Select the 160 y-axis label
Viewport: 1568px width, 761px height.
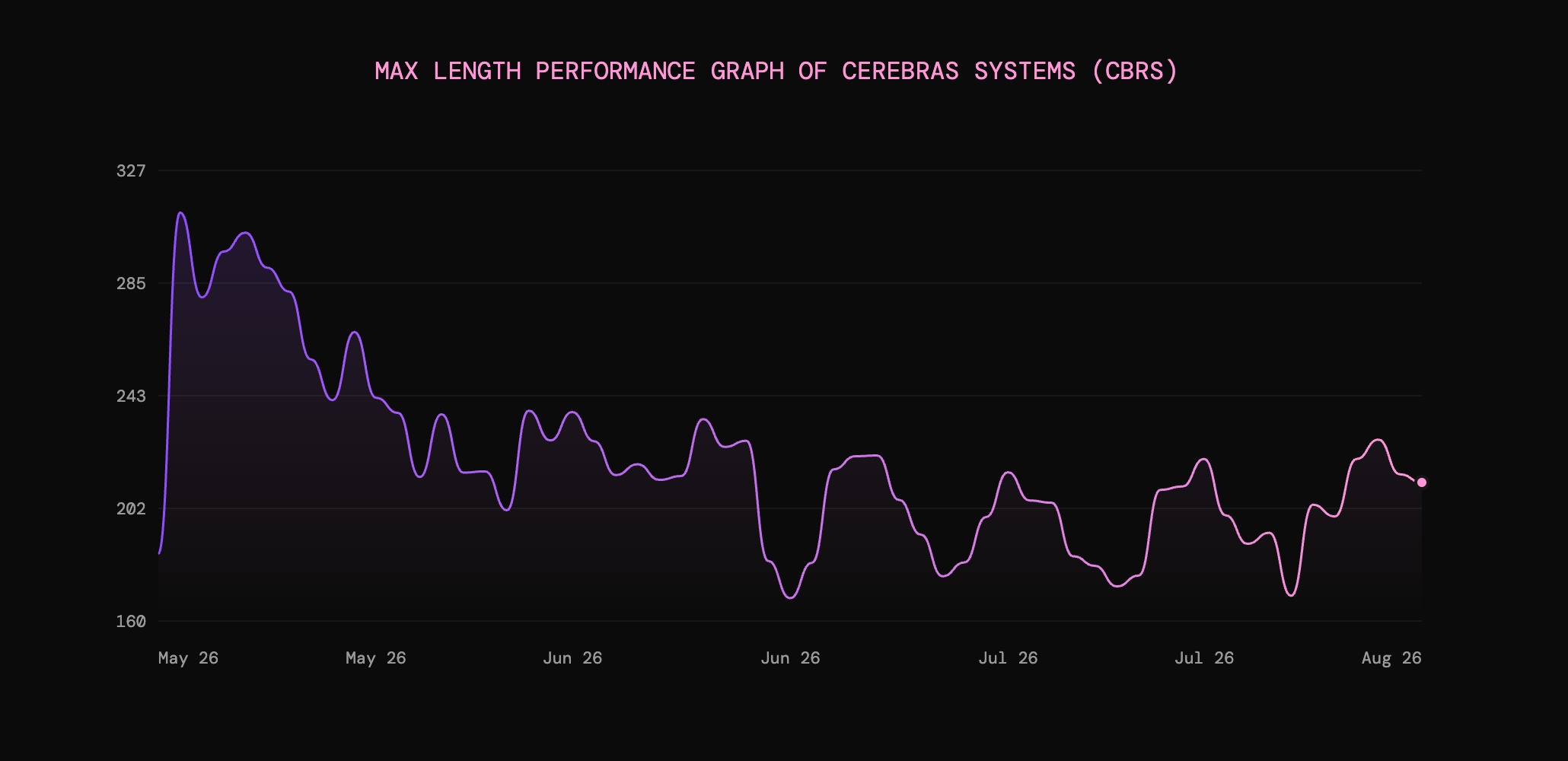[x=130, y=622]
